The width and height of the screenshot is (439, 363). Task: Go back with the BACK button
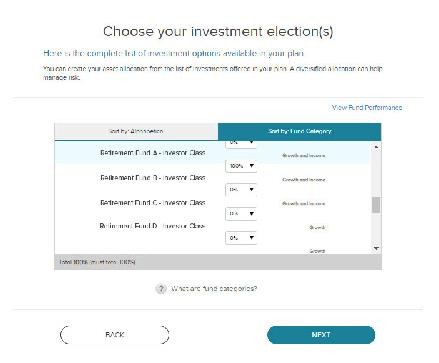pos(115,335)
